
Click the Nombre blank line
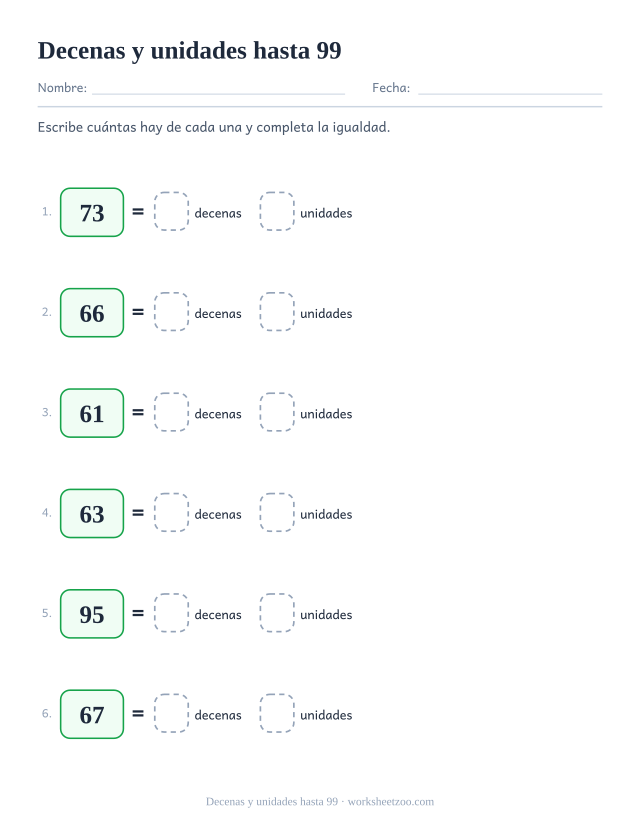pyautogui.click(x=218, y=93)
